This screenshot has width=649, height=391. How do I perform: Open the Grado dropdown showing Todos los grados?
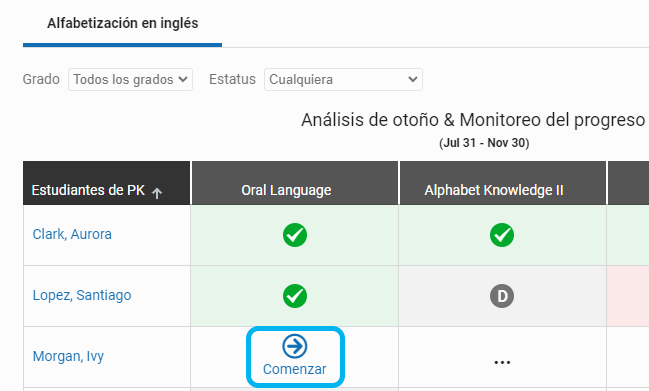tap(130, 79)
